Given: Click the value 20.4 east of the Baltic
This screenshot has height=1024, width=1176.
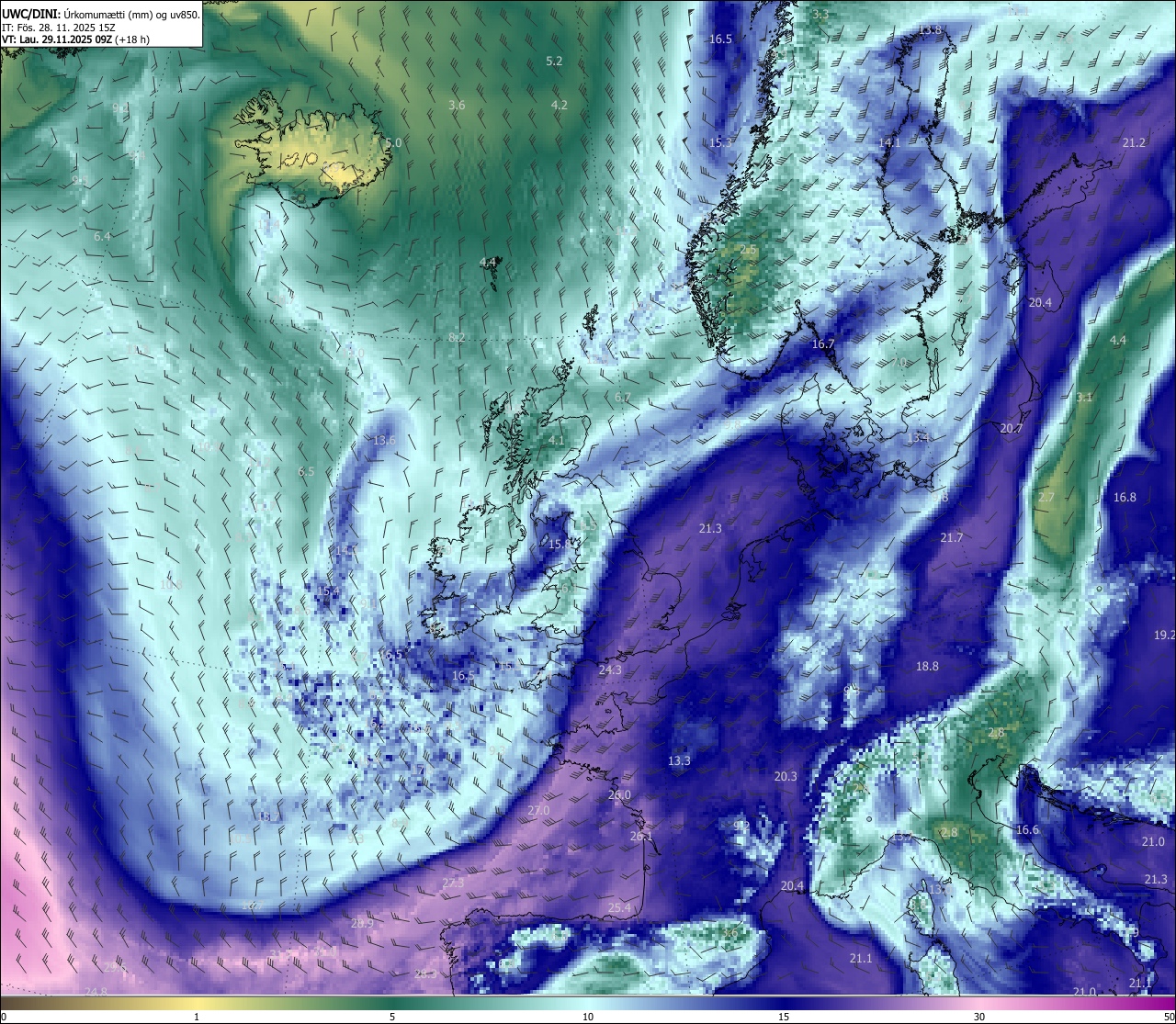Looking at the screenshot, I should click(1040, 302).
